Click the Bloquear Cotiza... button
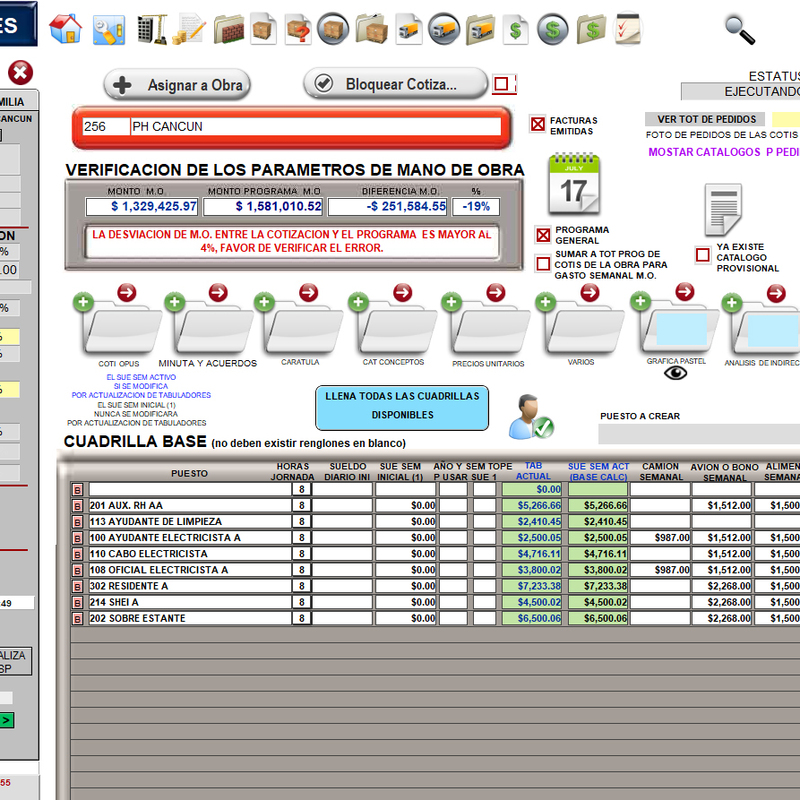Viewport: 800px width, 800px height. [396, 84]
